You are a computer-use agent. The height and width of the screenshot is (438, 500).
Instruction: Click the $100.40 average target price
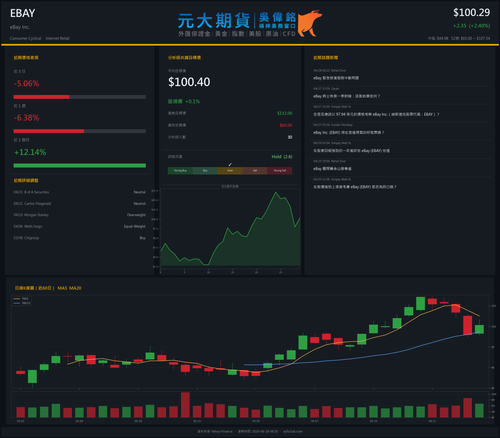pyautogui.click(x=189, y=82)
